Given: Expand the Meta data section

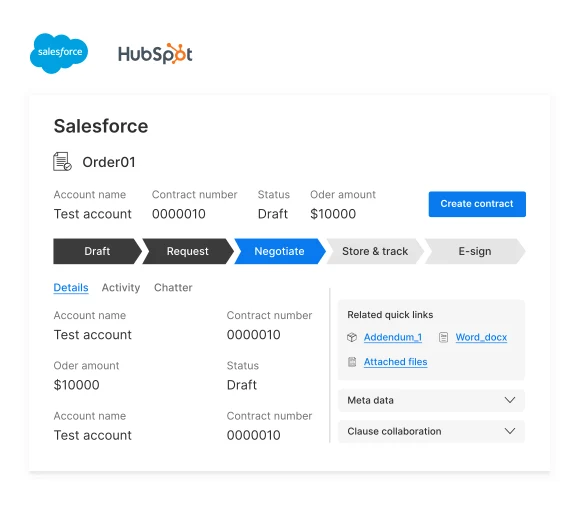Looking at the screenshot, I should click(x=431, y=400).
